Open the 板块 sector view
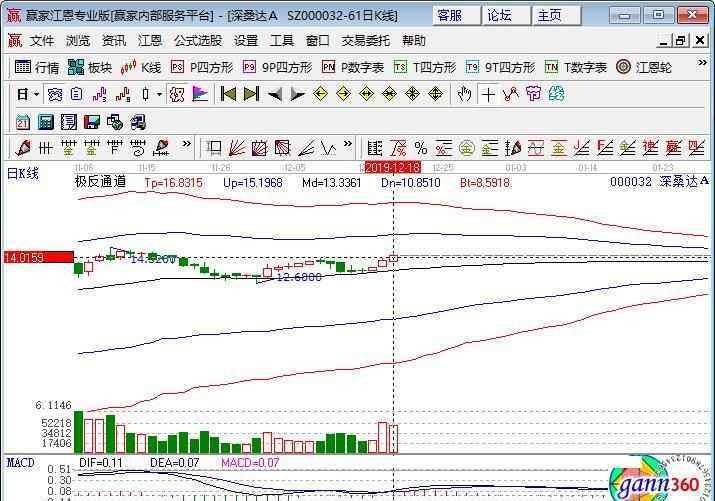The height and width of the screenshot is (501, 715). (x=90, y=67)
